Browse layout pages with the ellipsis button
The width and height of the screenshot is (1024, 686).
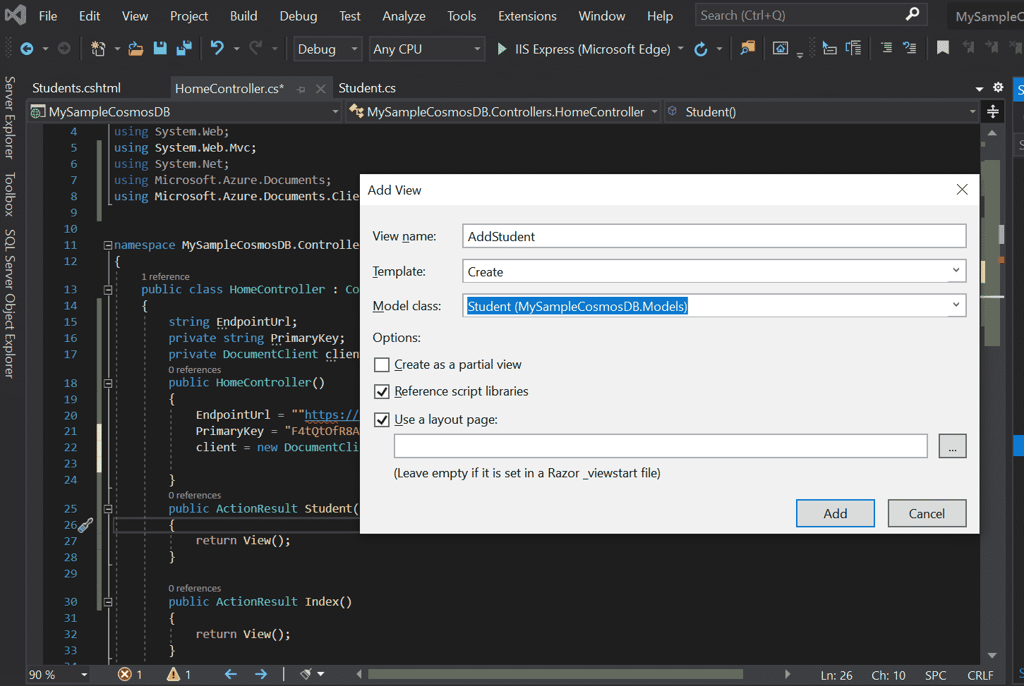click(x=951, y=445)
